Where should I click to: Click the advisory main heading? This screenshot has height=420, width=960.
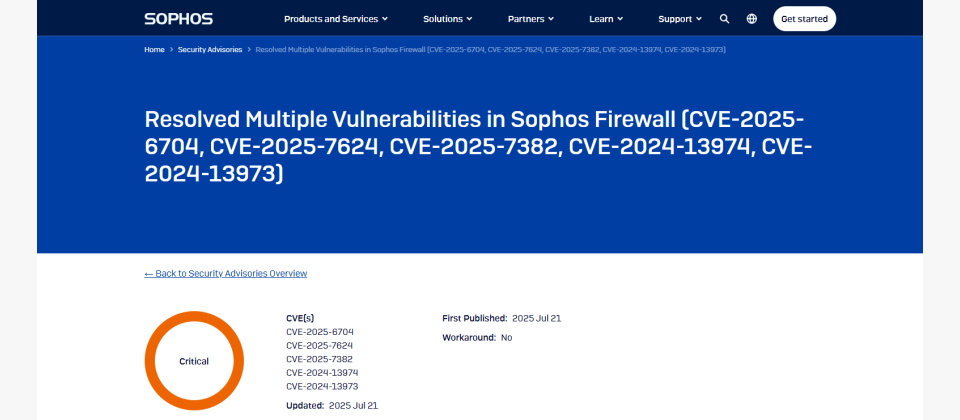tap(478, 146)
